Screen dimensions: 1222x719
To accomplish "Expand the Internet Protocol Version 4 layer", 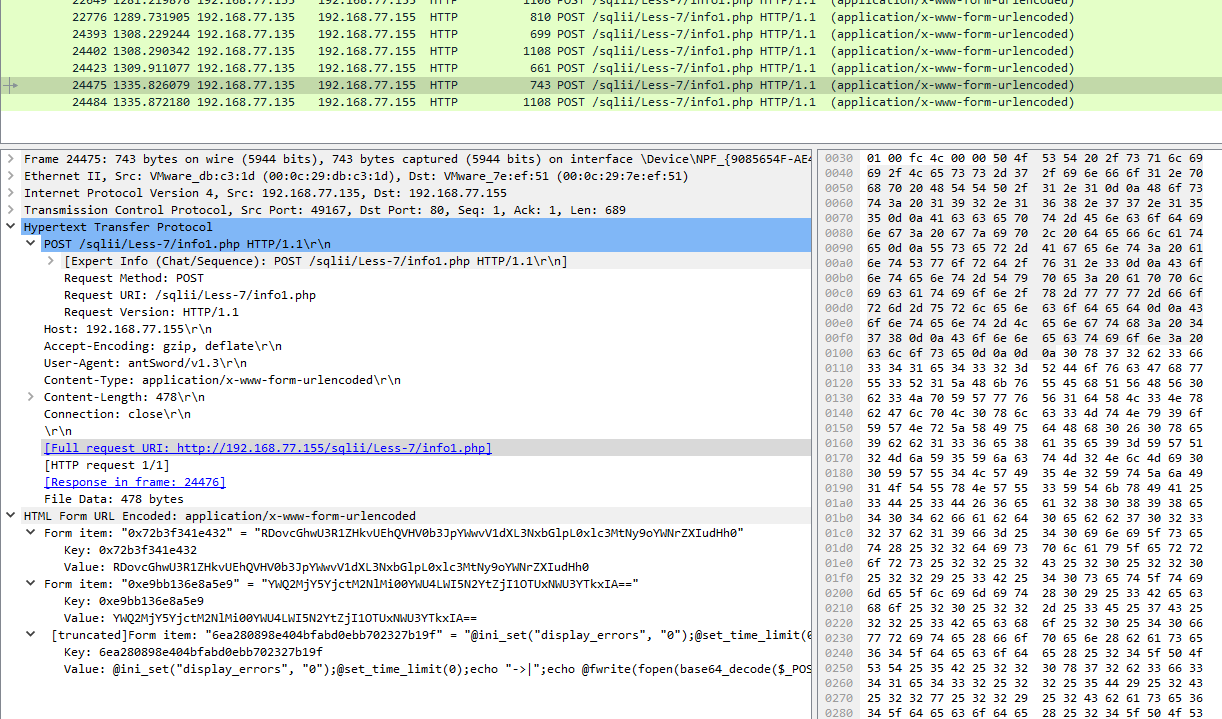I will pos(11,193).
